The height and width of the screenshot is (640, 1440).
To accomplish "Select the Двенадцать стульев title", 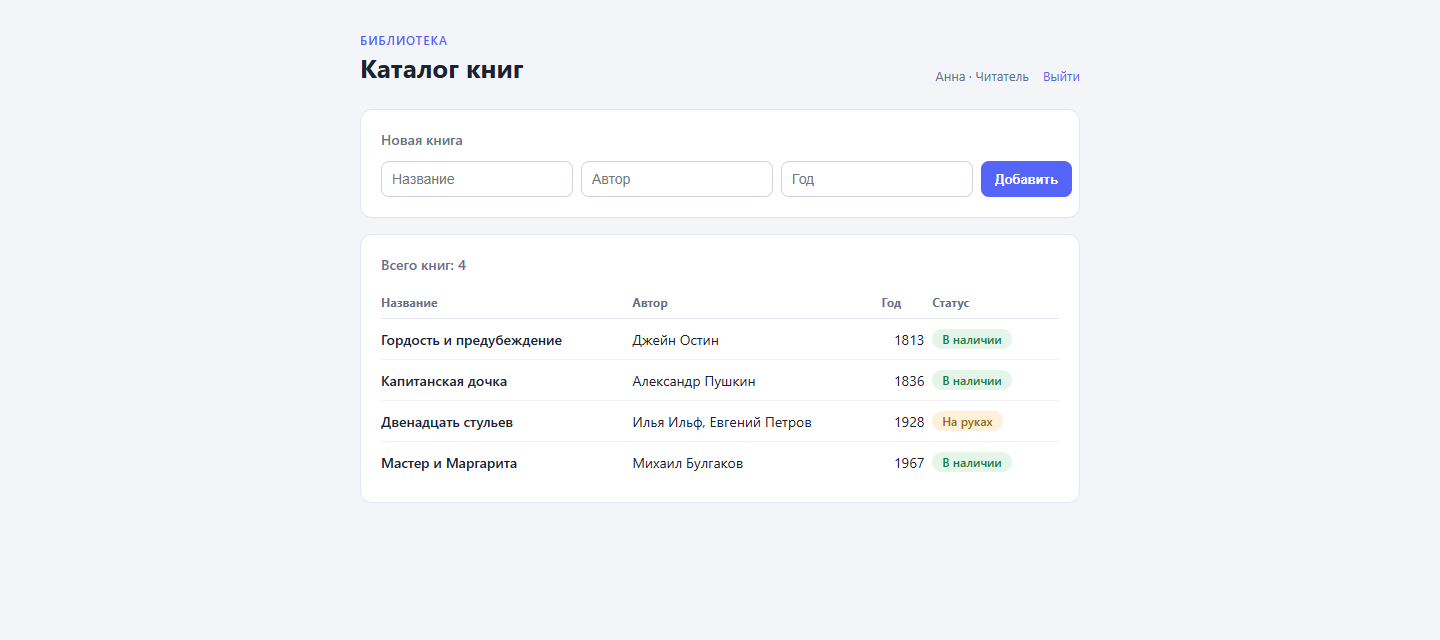I will [x=447, y=422].
